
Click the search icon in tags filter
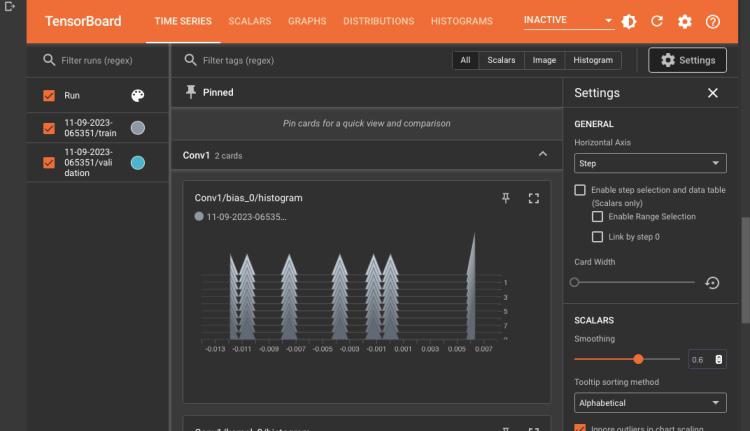(190, 60)
